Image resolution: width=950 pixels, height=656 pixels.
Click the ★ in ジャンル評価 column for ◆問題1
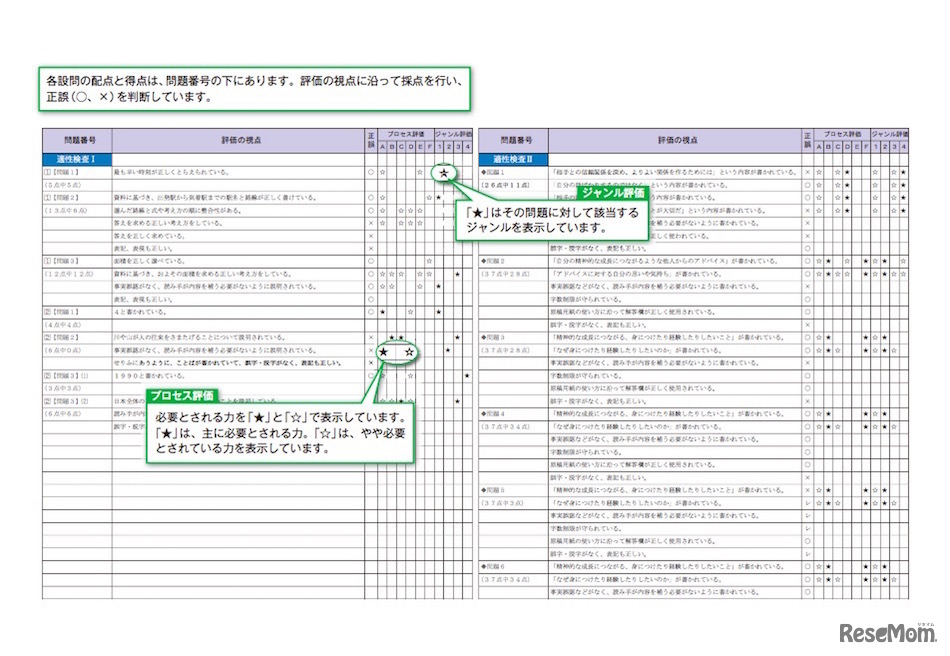click(904, 172)
